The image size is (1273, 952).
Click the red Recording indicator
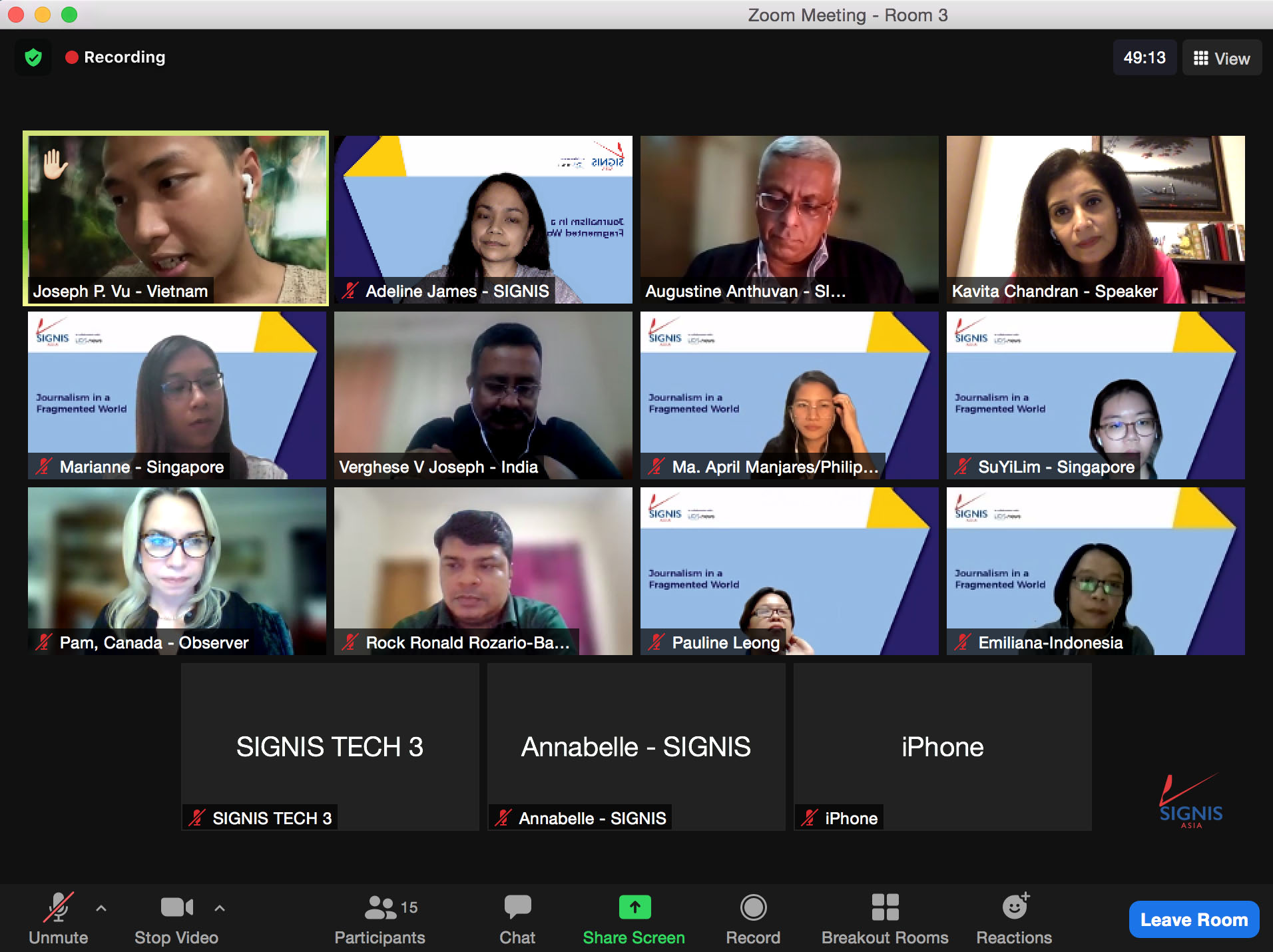[x=116, y=58]
